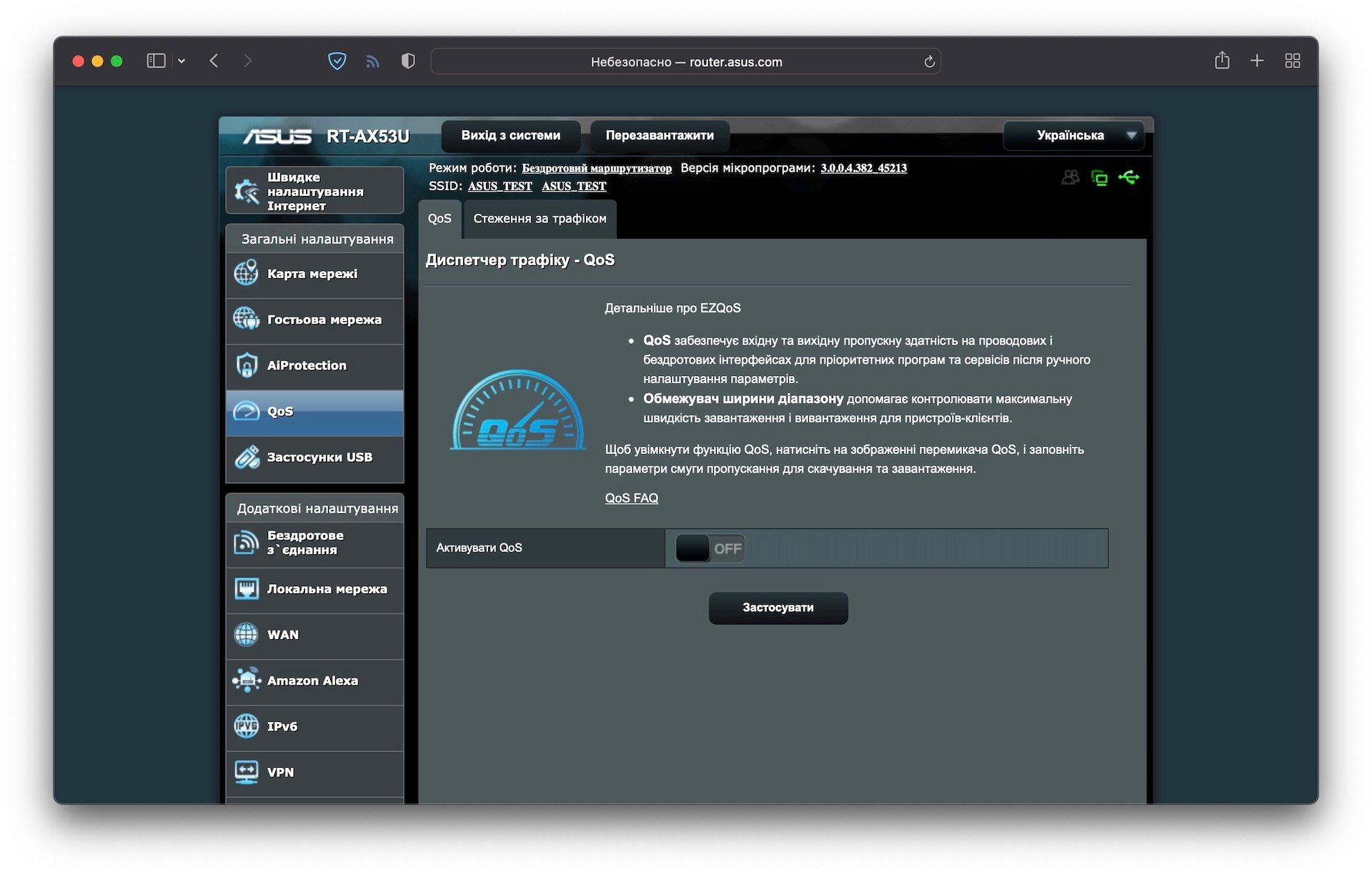Open a new Safari tab
The width and height of the screenshot is (1372, 875).
tap(1257, 61)
